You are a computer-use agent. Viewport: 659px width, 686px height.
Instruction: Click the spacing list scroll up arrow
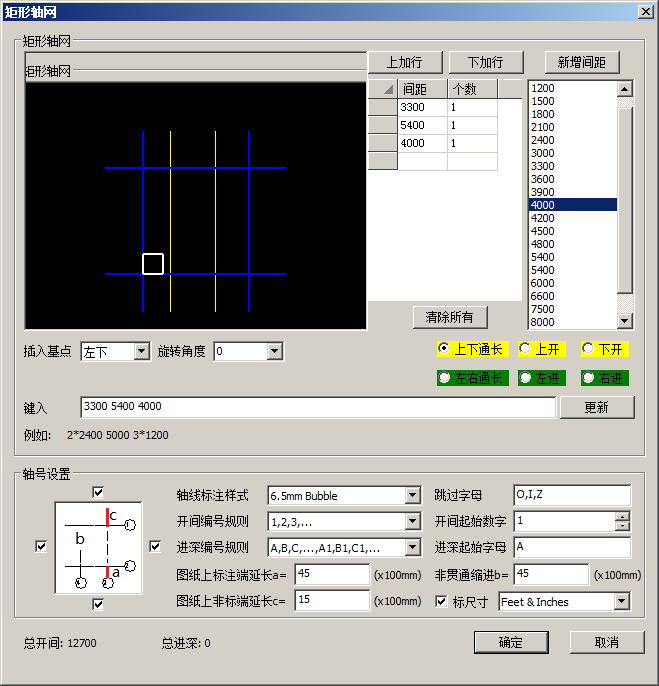point(625,89)
